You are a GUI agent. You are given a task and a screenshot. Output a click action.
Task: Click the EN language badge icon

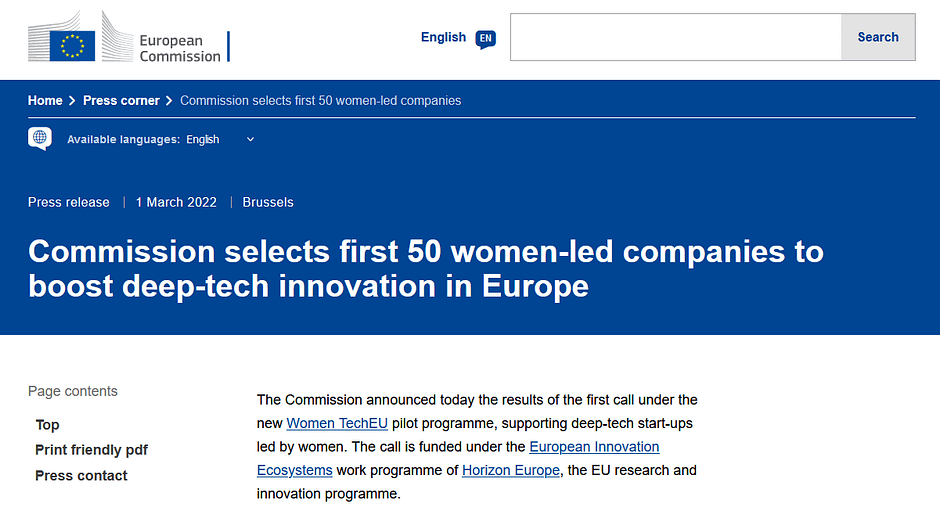pyautogui.click(x=486, y=39)
